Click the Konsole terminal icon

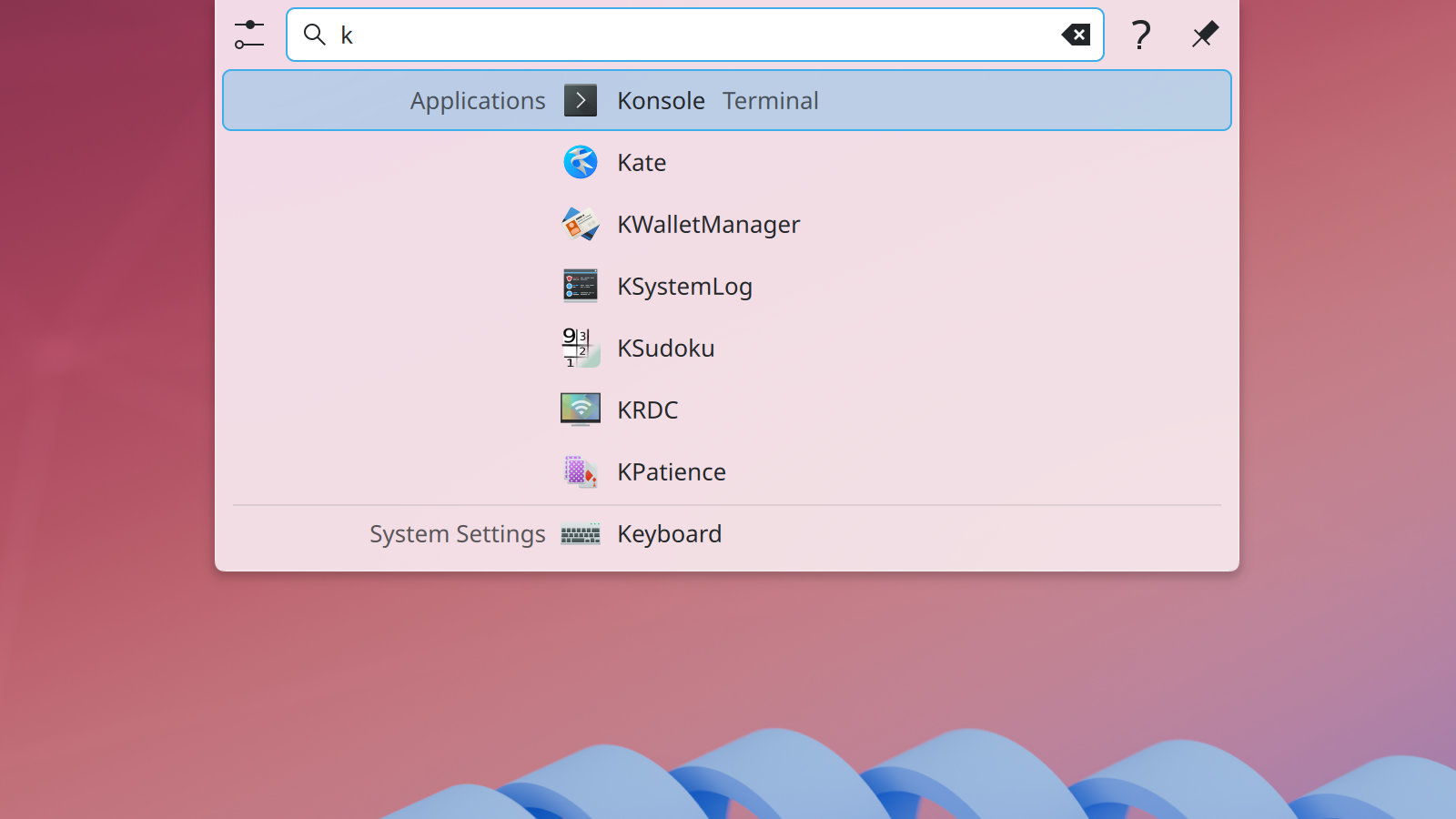click(581, 100)
